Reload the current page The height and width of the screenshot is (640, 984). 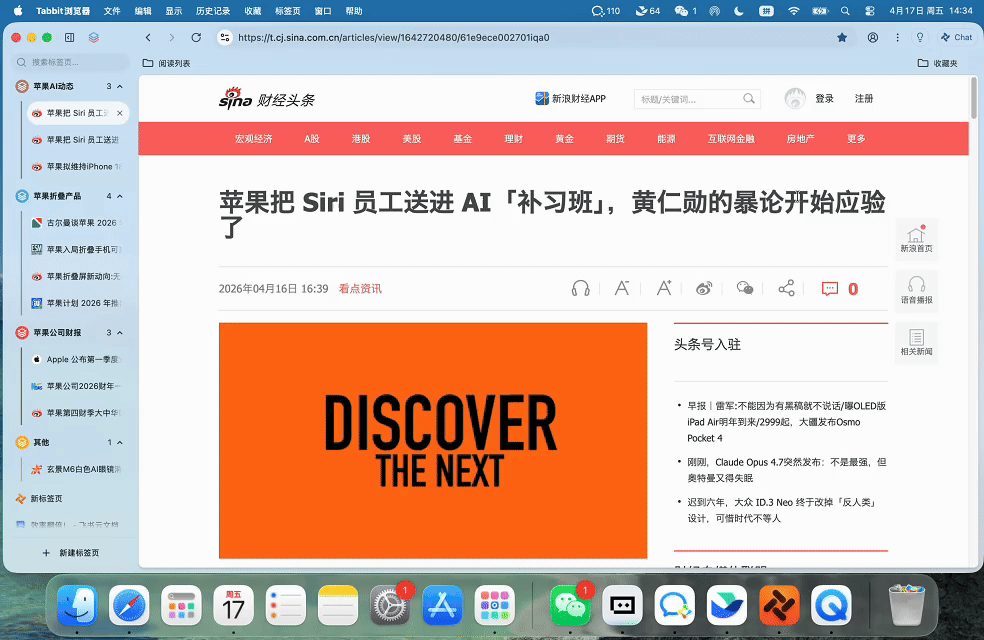(x=196, y=38)
